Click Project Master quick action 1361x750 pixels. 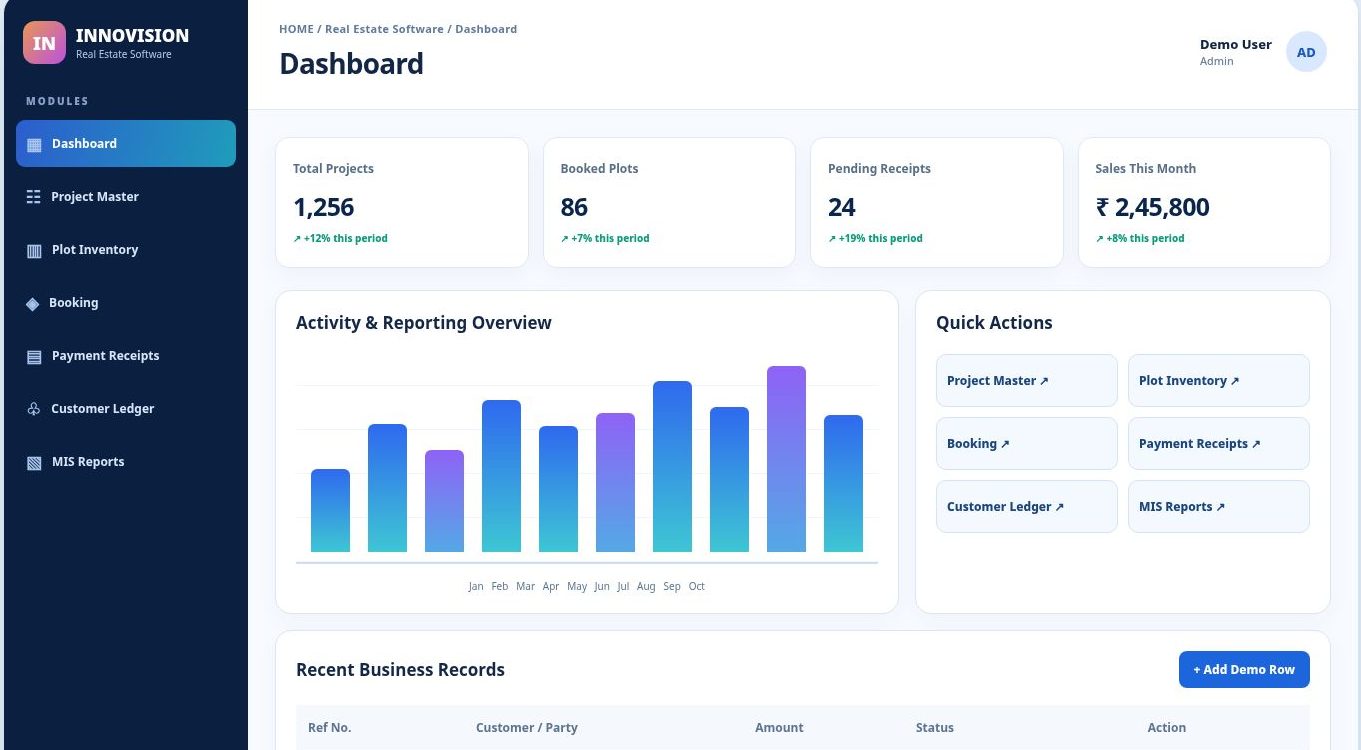point(1027,381)
